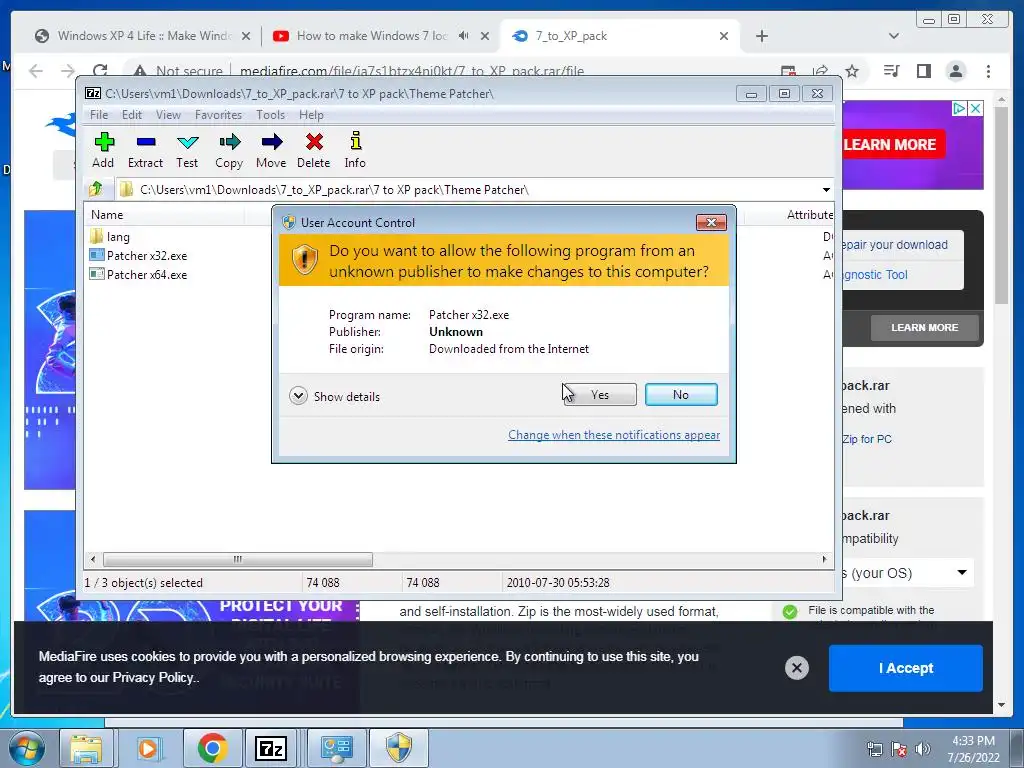Click I Accept on the cookie banner

[x=906, y=668]
